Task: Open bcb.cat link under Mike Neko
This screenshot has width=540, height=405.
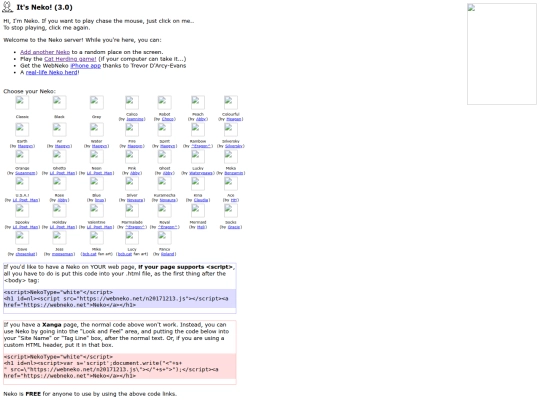Action: pyautogui.click(x=89, y=254)
